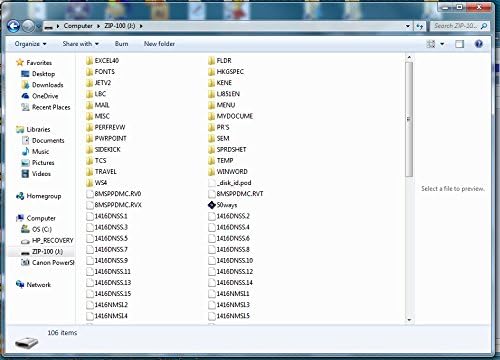Open Downloads in Favorites

(x=48, y=85)
